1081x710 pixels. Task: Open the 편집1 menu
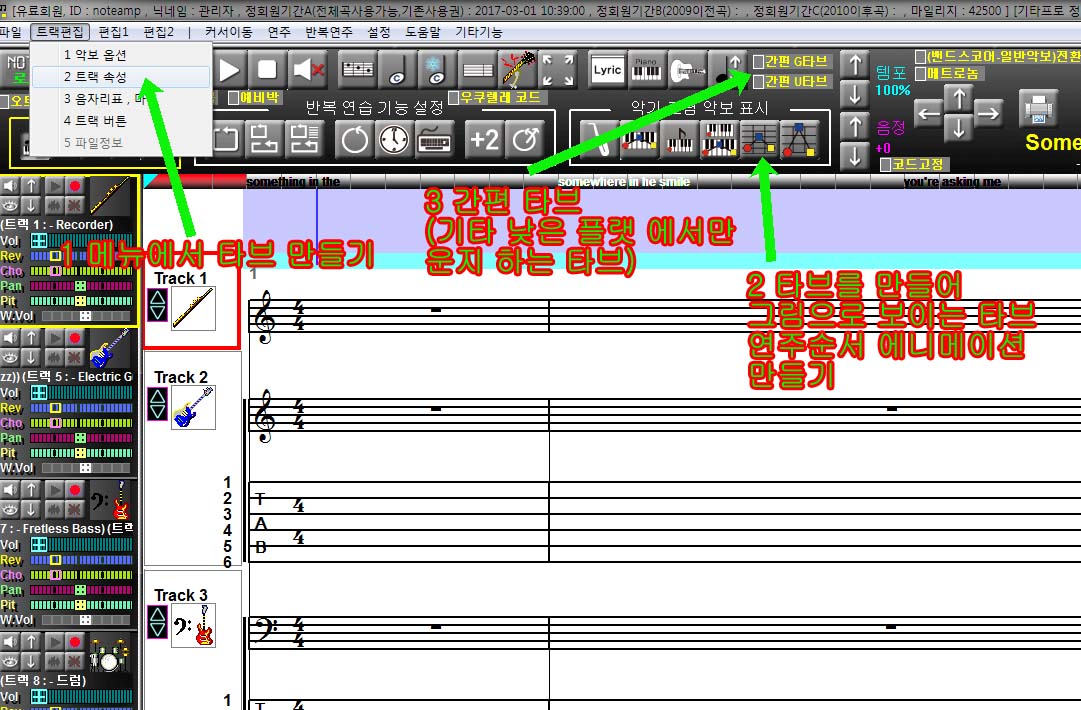coord(113,32)
